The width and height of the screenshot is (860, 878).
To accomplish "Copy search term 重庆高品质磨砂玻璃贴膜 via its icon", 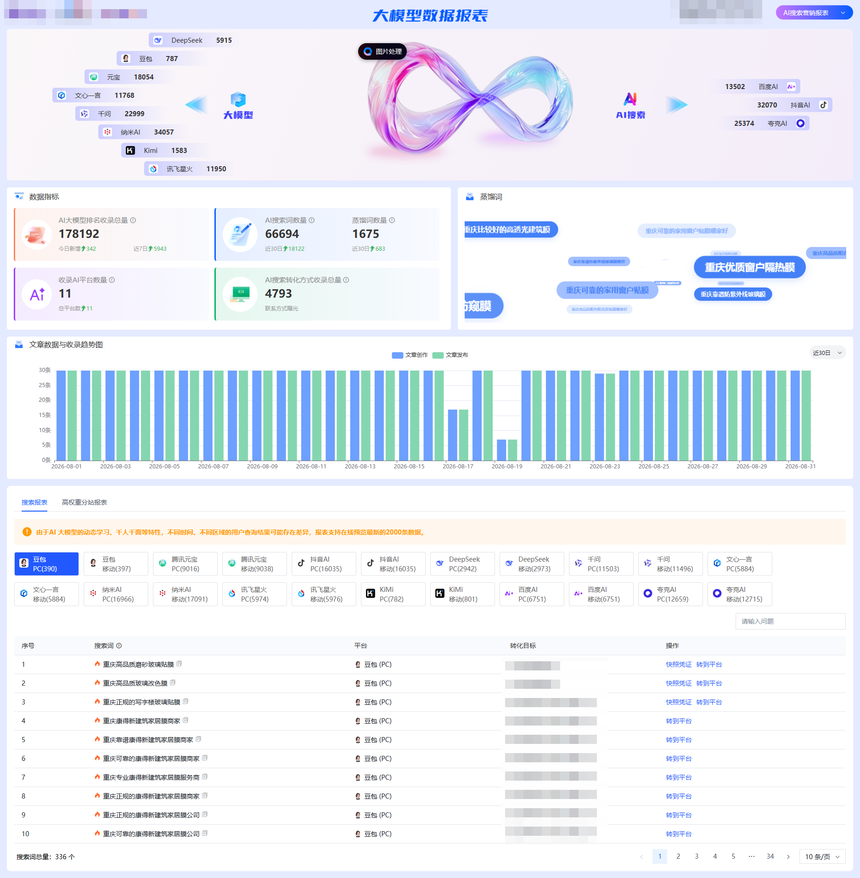I will click(x=179, y=664).
